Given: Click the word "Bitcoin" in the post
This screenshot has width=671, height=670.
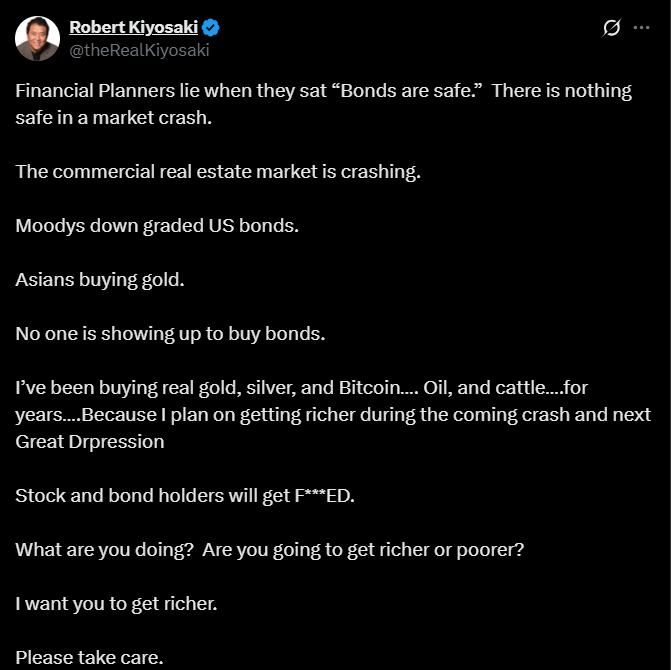Looking at the screenshot, I should [x=370, y=388].
